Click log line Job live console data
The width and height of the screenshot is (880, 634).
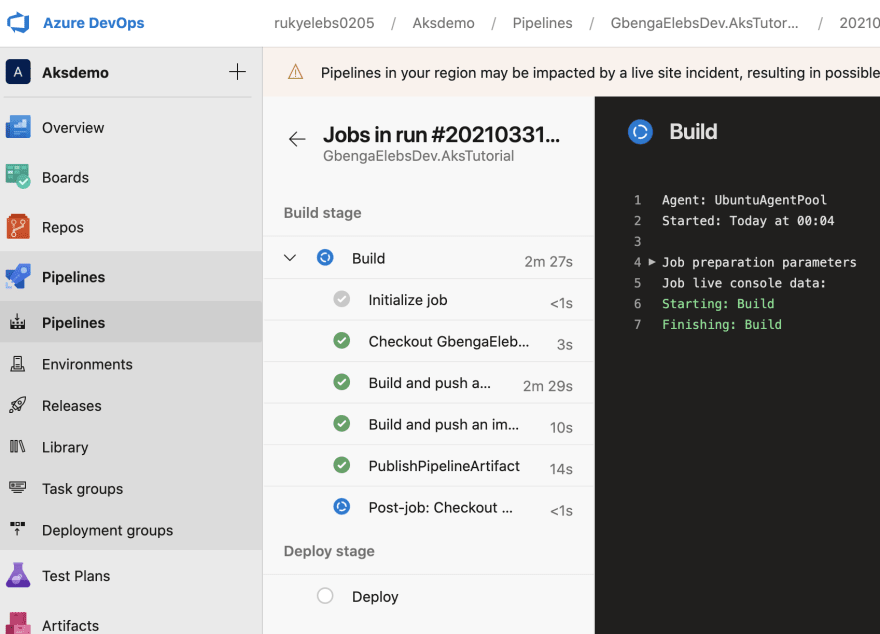[x=744, y=283]
